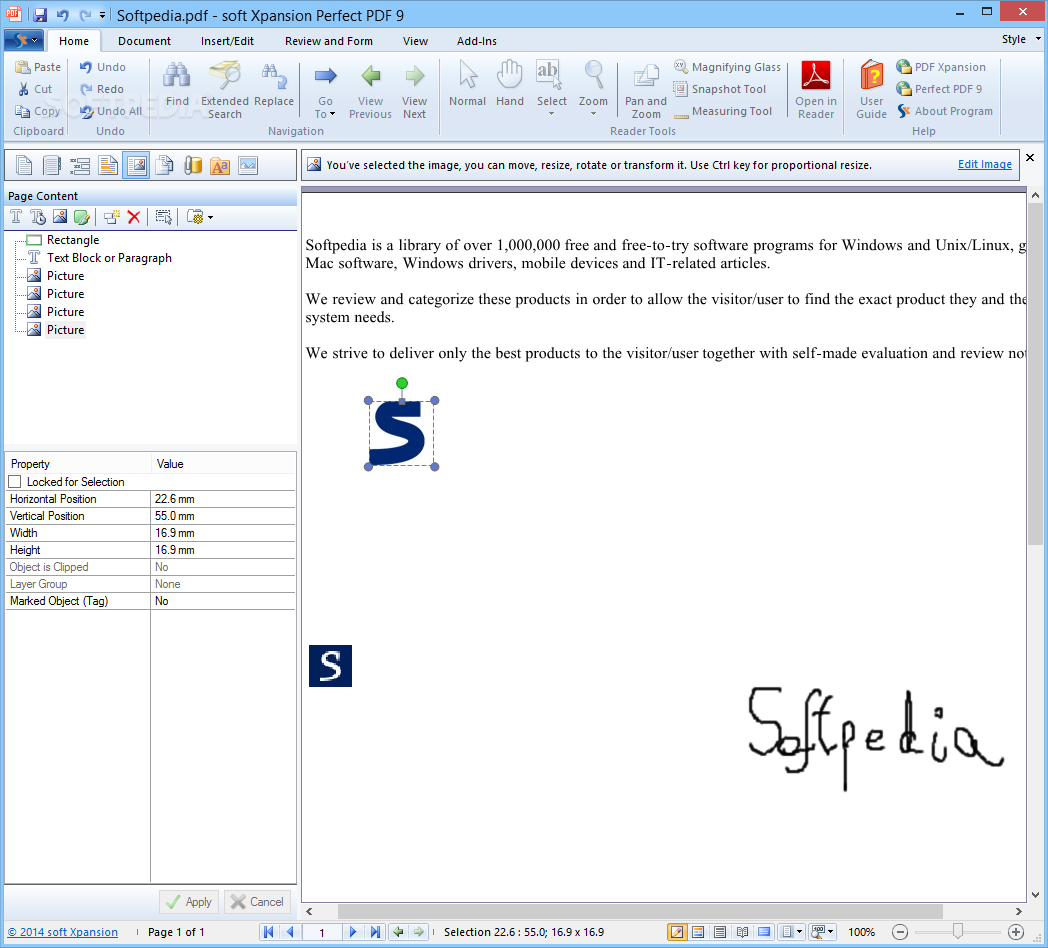
Task: Open quick access toolbar customize arrow
Action: [x=102, y=15]
